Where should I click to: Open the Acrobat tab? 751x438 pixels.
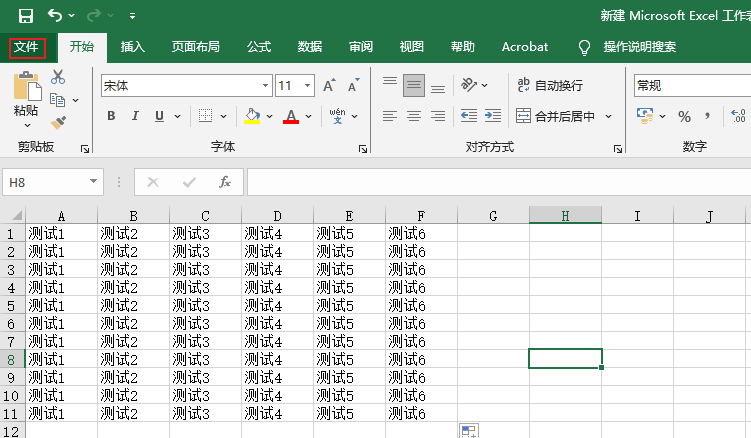coord(524,47)
